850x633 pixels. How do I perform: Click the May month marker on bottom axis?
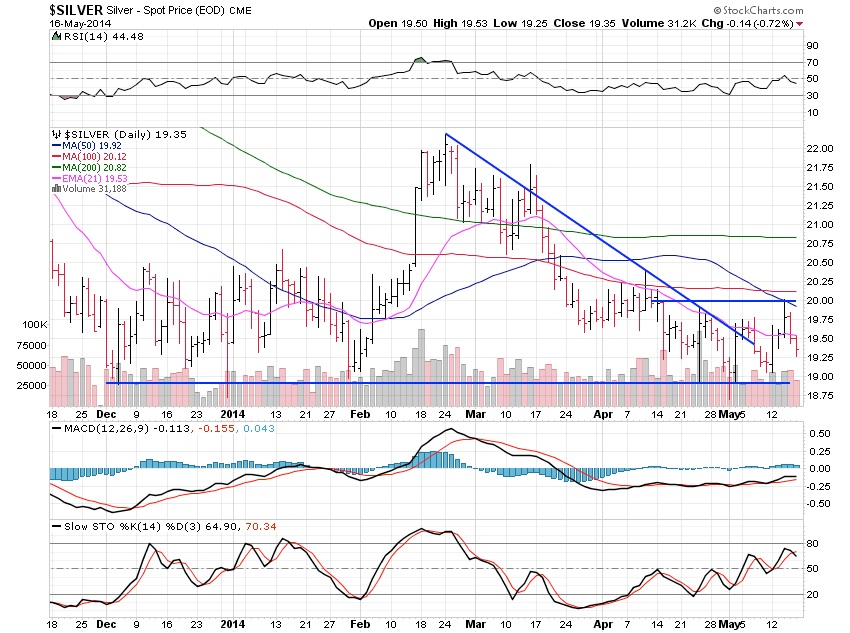tap(736, 412)
